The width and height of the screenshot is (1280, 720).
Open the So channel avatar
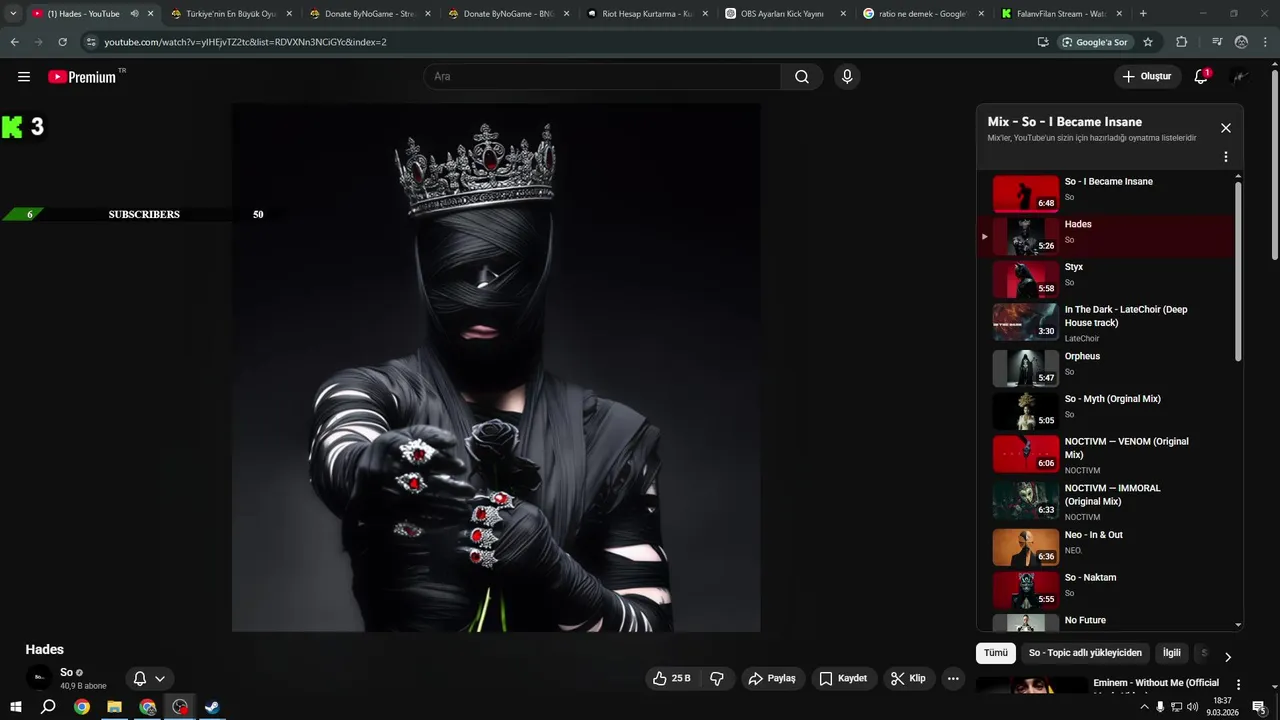click(39, 678)
